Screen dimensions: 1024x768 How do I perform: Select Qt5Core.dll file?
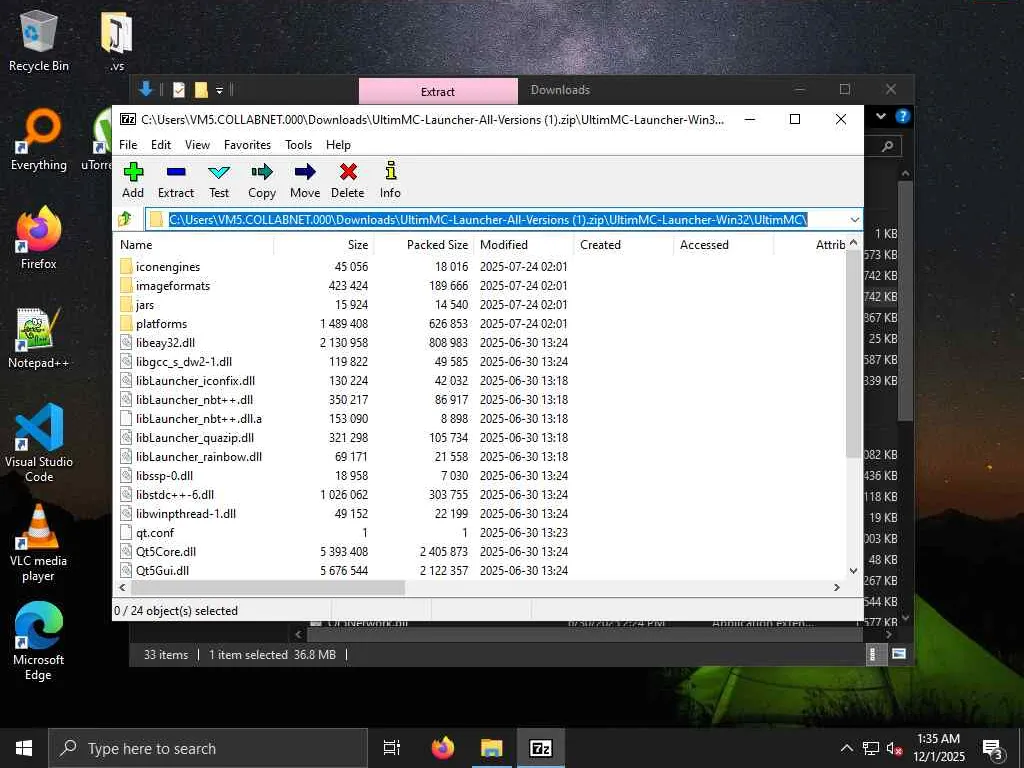click(166, 551)
